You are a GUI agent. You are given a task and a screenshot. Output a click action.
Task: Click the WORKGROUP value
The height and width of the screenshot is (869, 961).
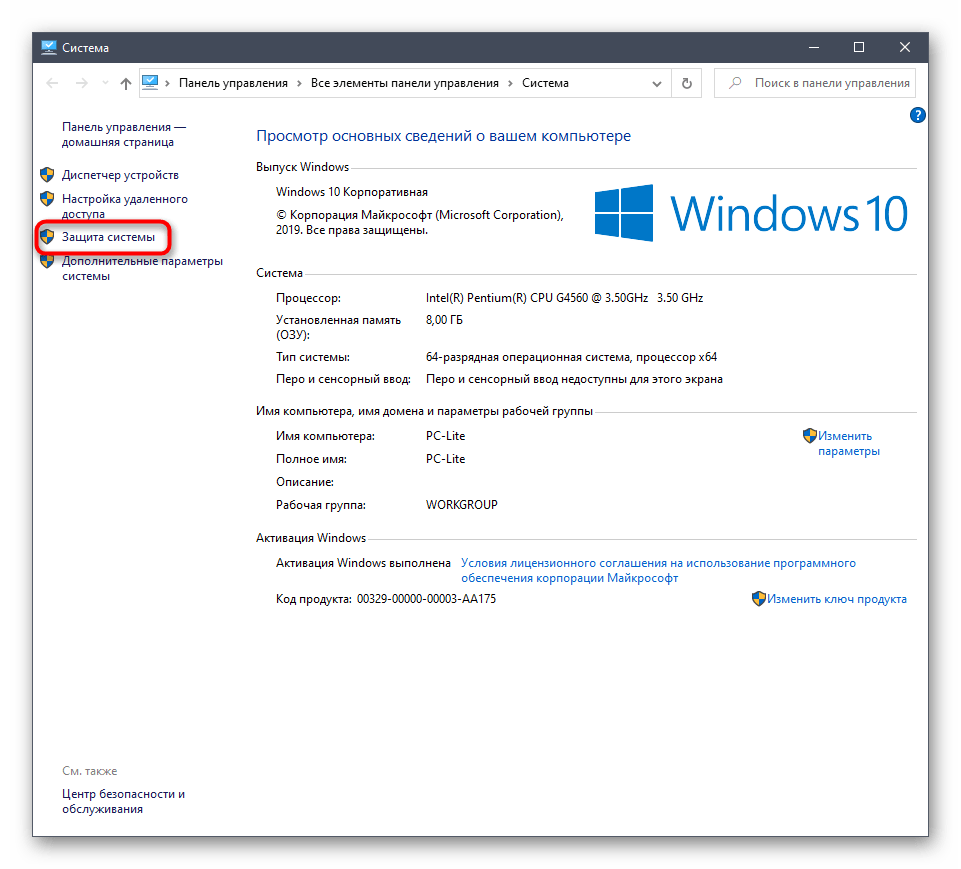[462, 505]
